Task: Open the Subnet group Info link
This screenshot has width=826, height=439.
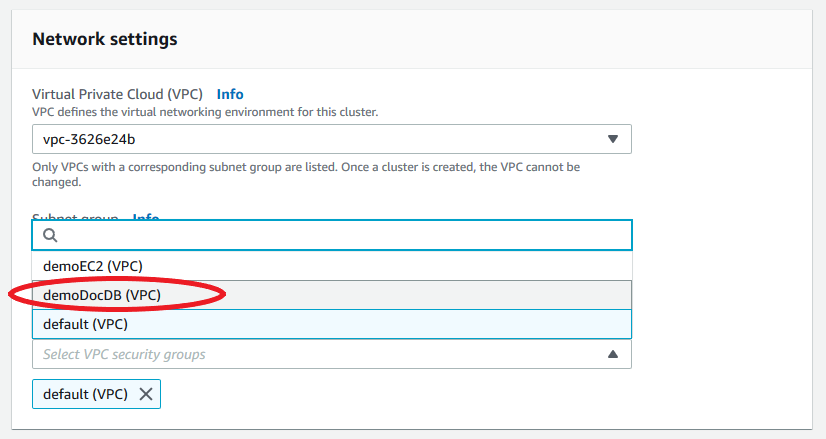Action: click(x=146, y=216)
